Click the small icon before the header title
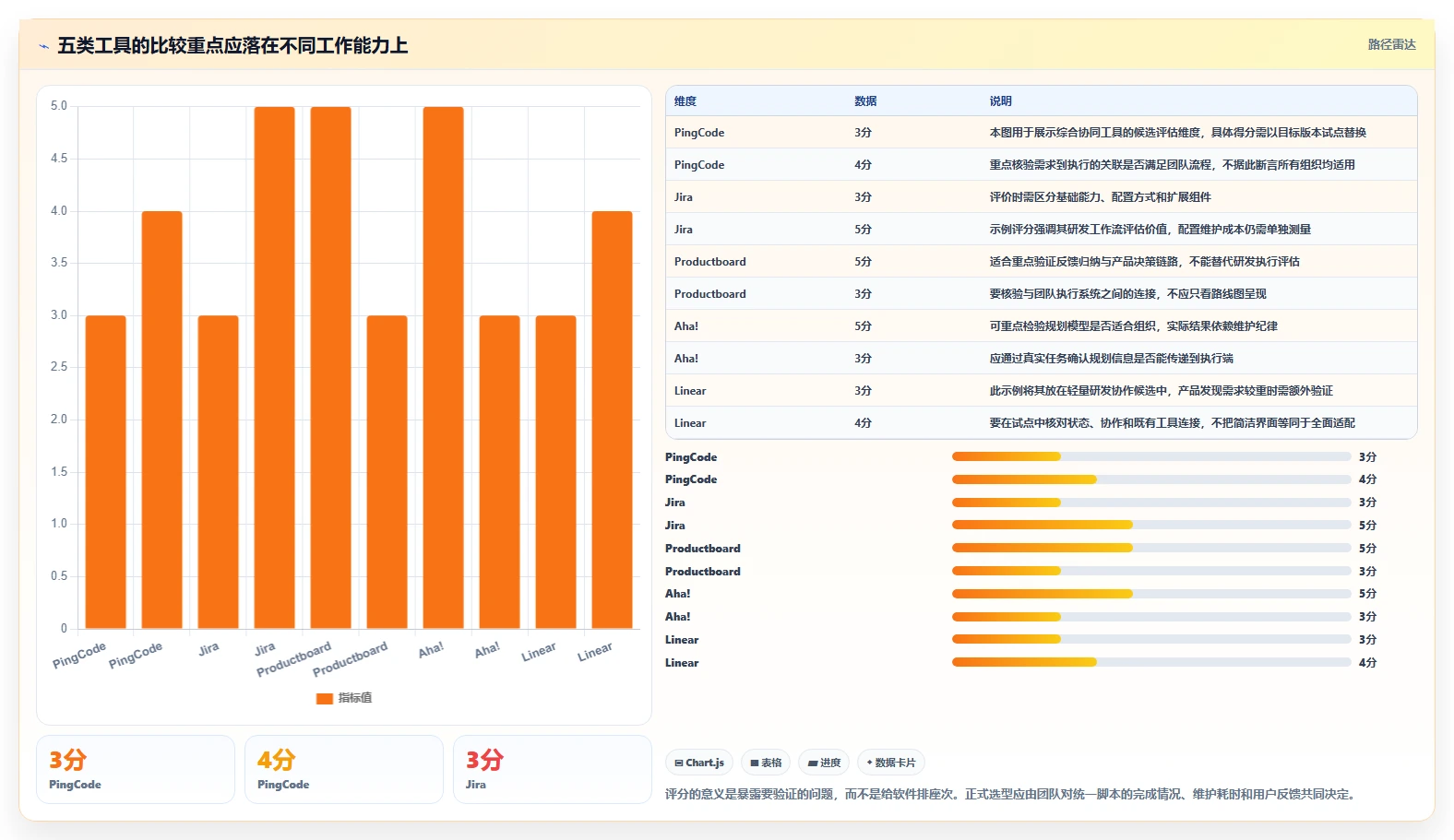Image resolution: width=1454 pixels, height=840 pixels. click(x=43, y=46)
